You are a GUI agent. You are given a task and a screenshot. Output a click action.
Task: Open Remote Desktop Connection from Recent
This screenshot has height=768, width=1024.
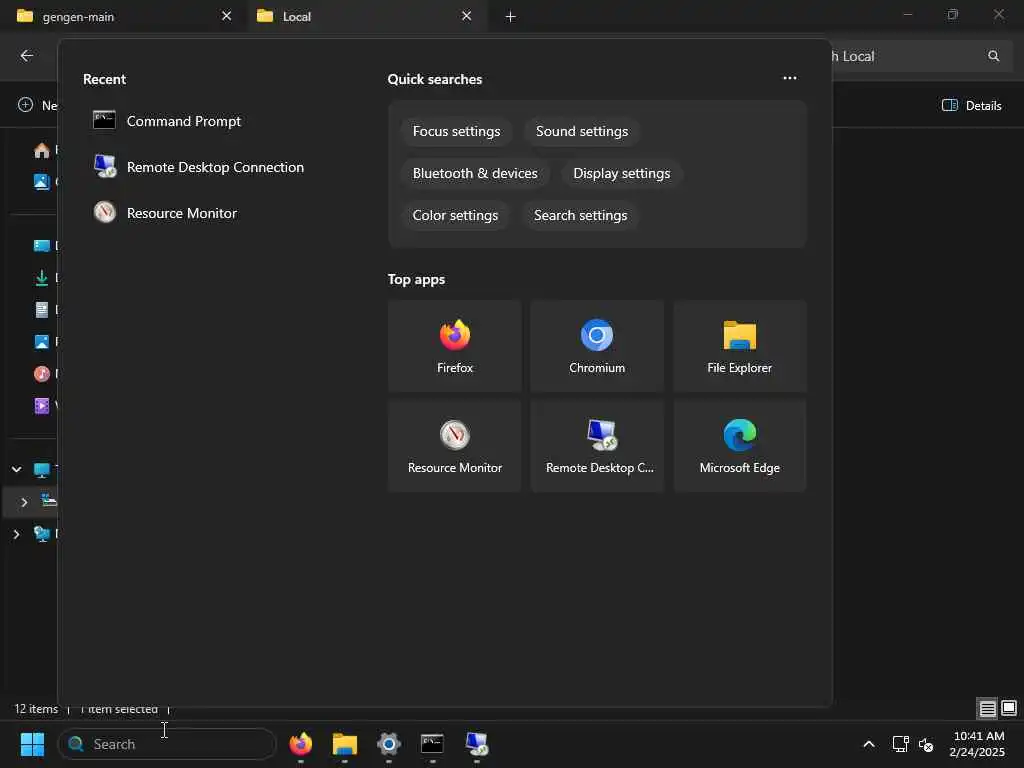199,167
